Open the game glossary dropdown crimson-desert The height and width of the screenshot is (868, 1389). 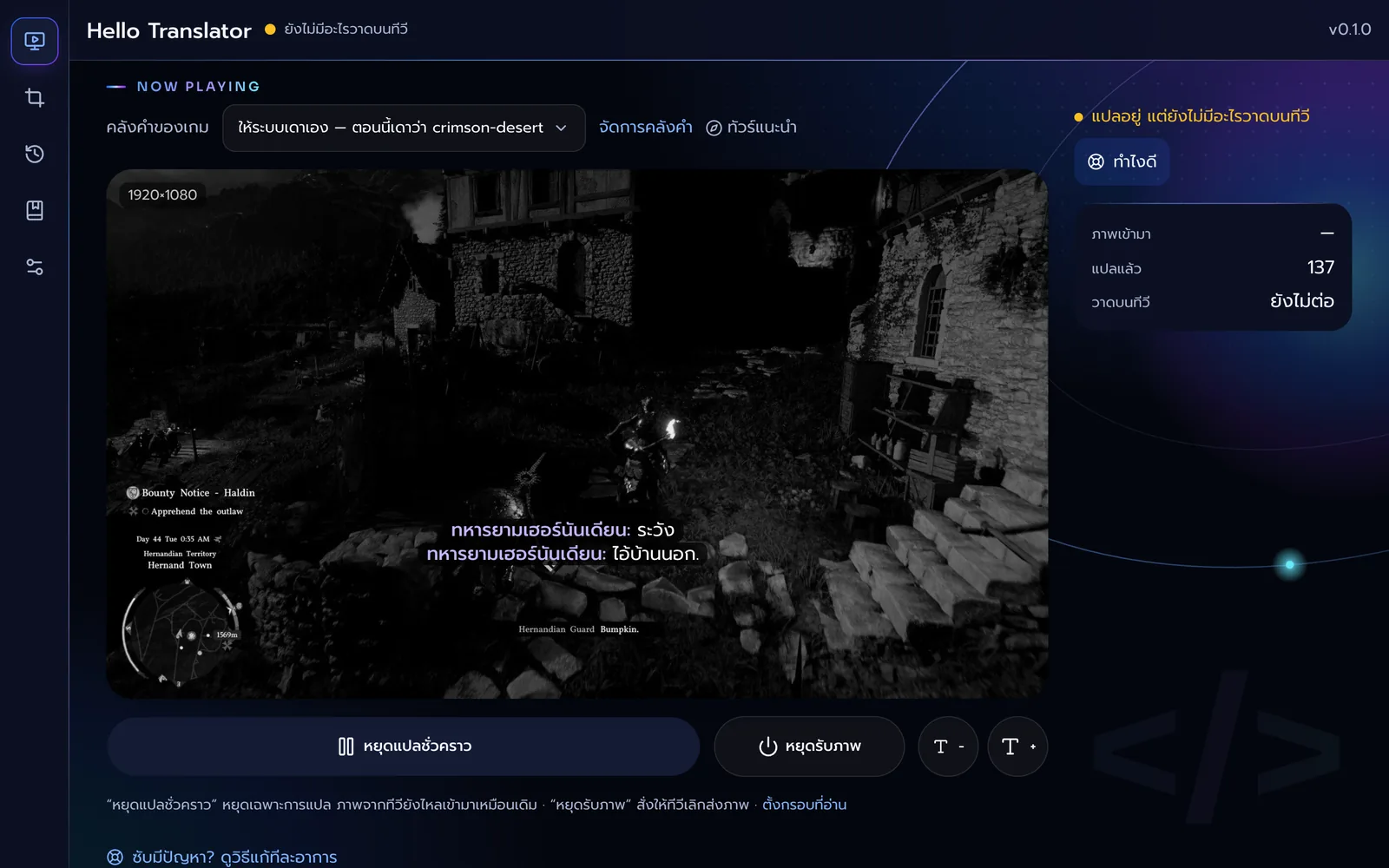pos(404,128)
